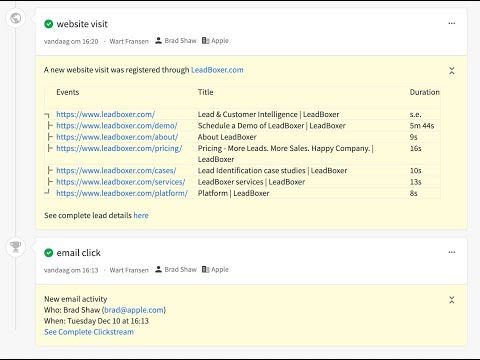Open the leadboxer.com/pricing/ URL
Viewport: 480px width, 360px height.
pos(119,148)
